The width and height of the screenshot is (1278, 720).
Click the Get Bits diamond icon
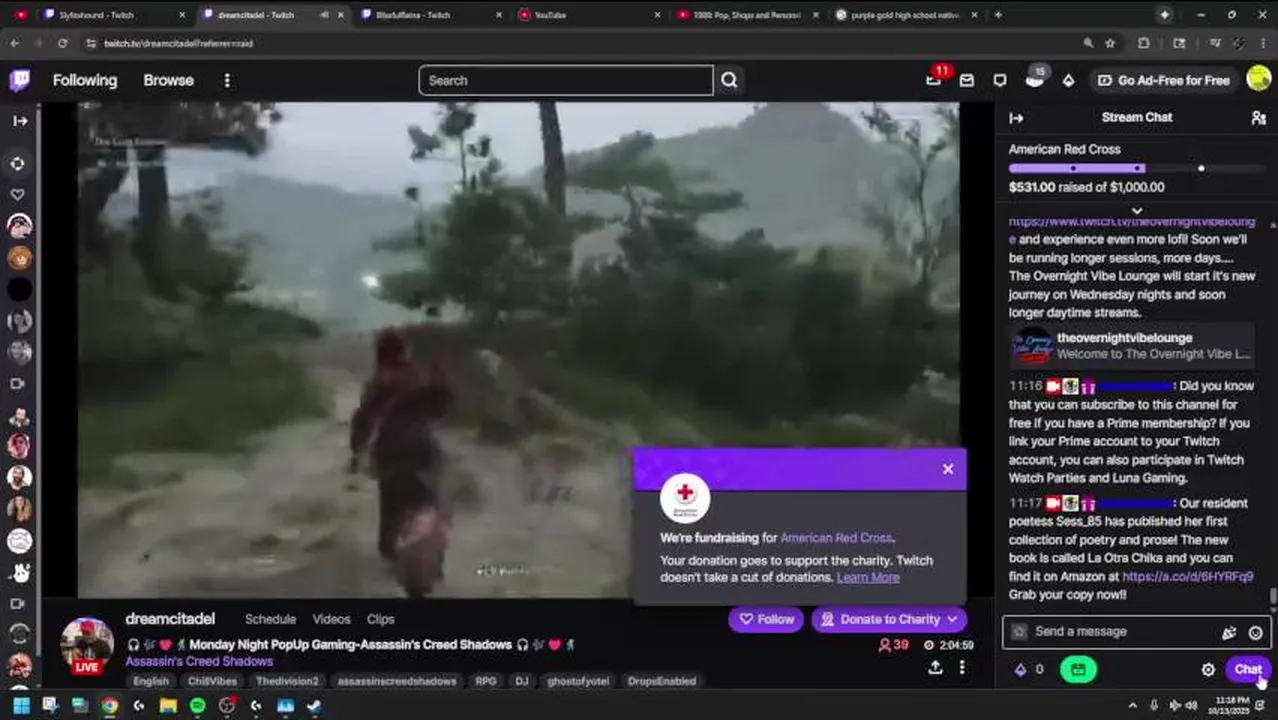1068,80
